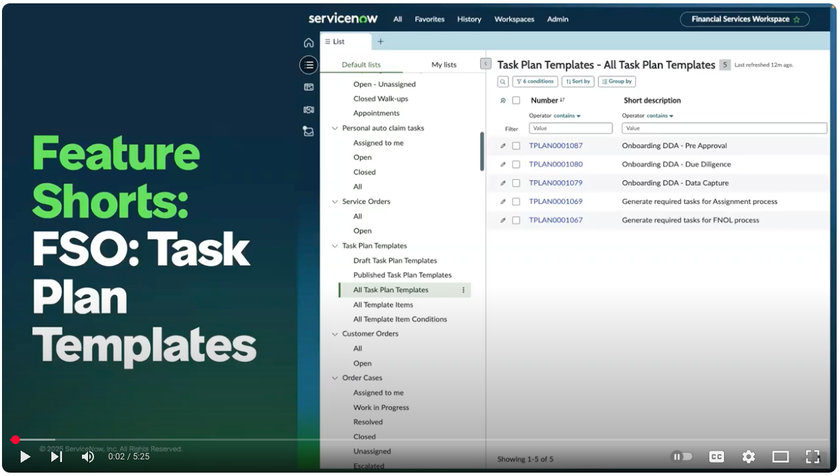Click the Group by button
The height and width of the screenshot is (476, 840).
coord(617,81)
